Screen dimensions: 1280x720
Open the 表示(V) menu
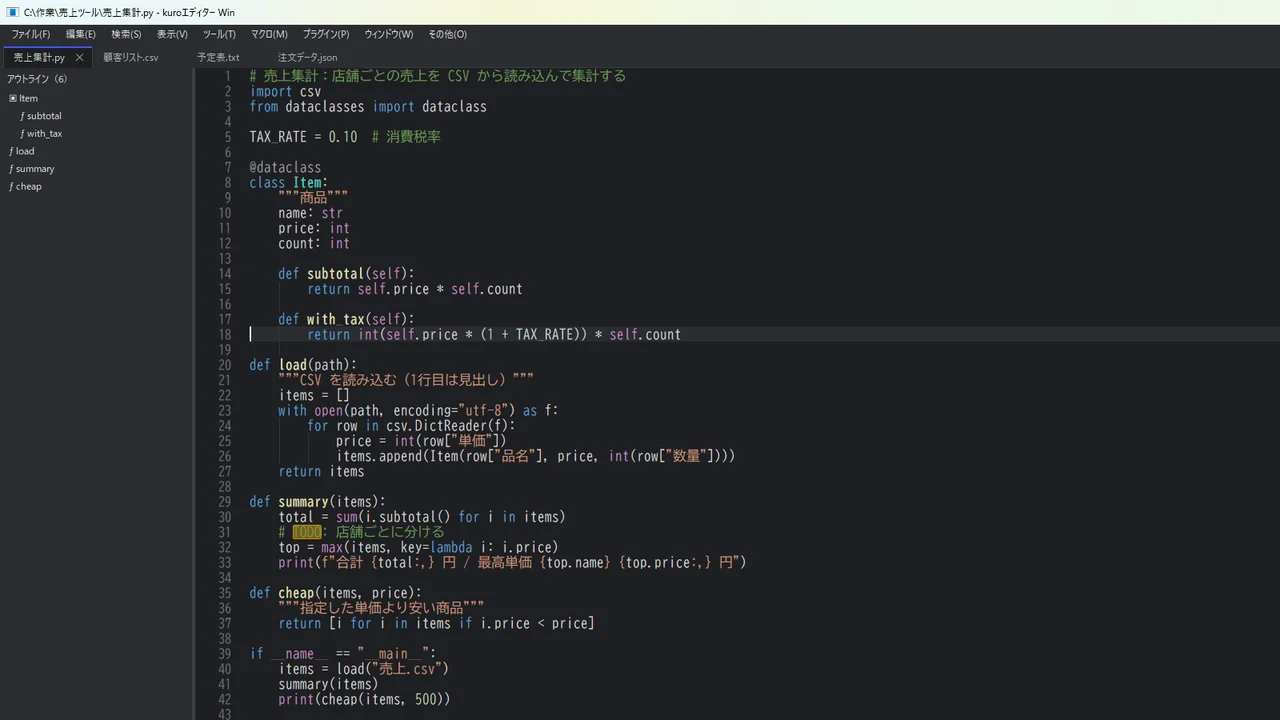pos(172,34)
